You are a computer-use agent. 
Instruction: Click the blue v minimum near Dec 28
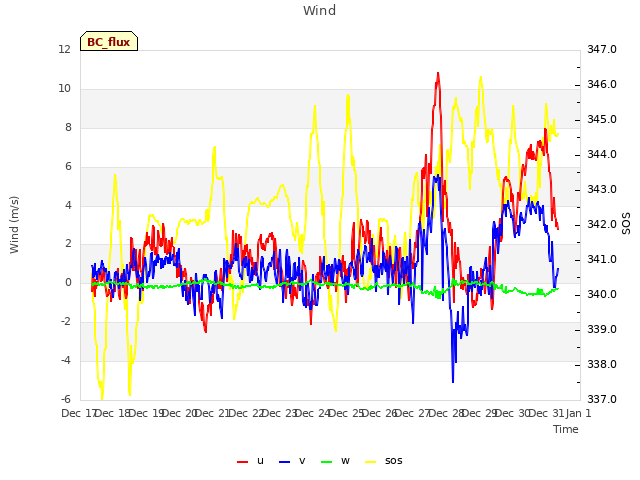tap(453, 382)
